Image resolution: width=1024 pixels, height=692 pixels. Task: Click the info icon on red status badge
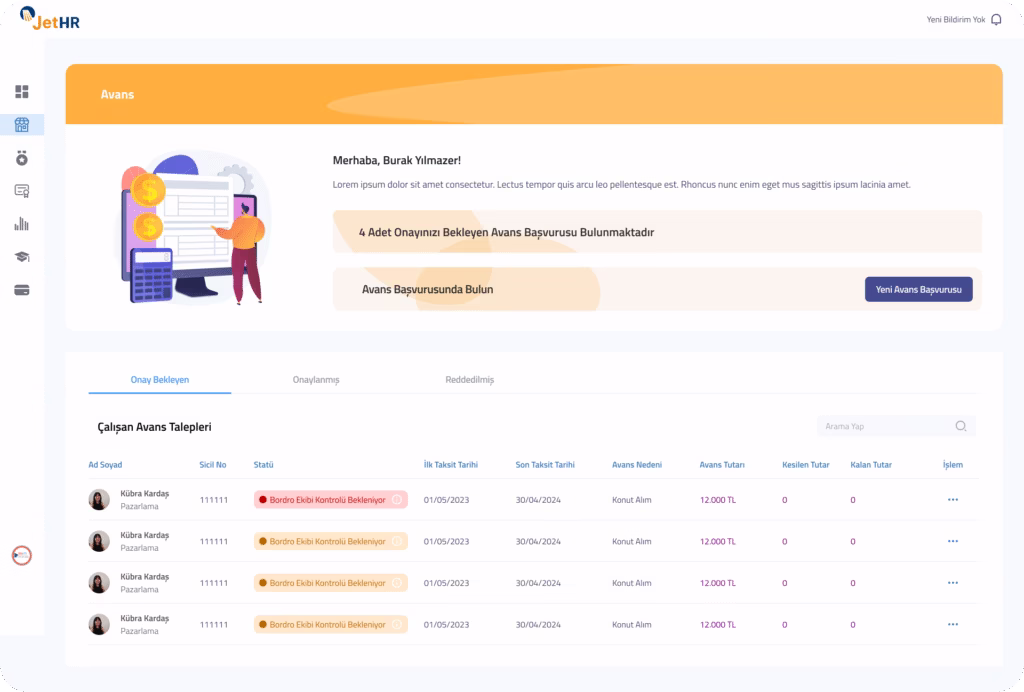[x=396, y=499]
